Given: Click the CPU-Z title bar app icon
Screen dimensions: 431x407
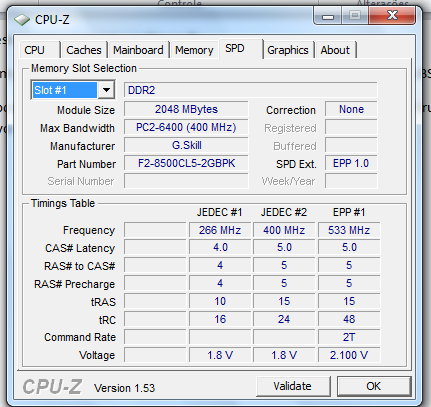Looking at the screenshot, I should (22, 20).
